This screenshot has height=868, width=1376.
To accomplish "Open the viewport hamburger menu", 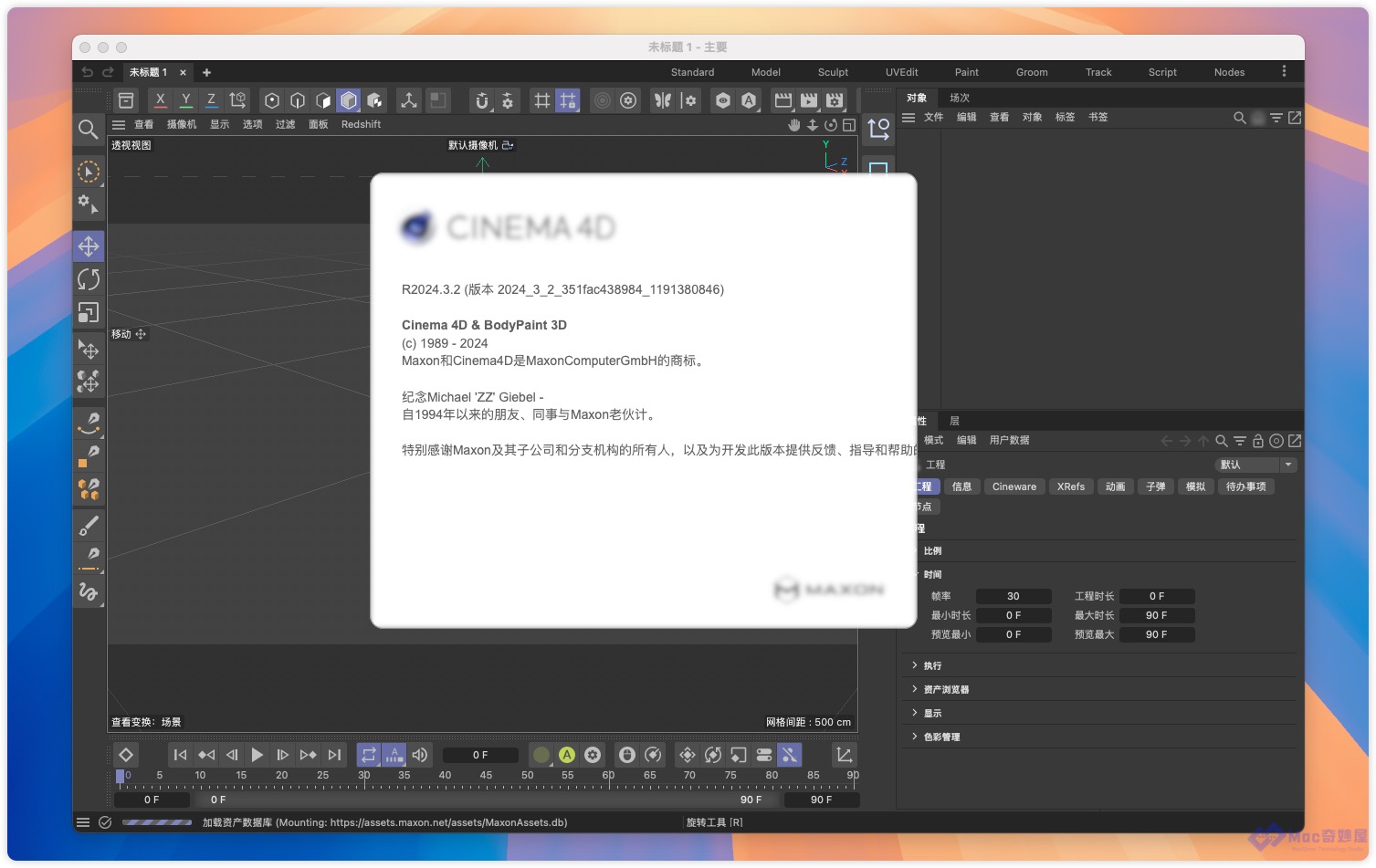I will (x=119, y=125).
